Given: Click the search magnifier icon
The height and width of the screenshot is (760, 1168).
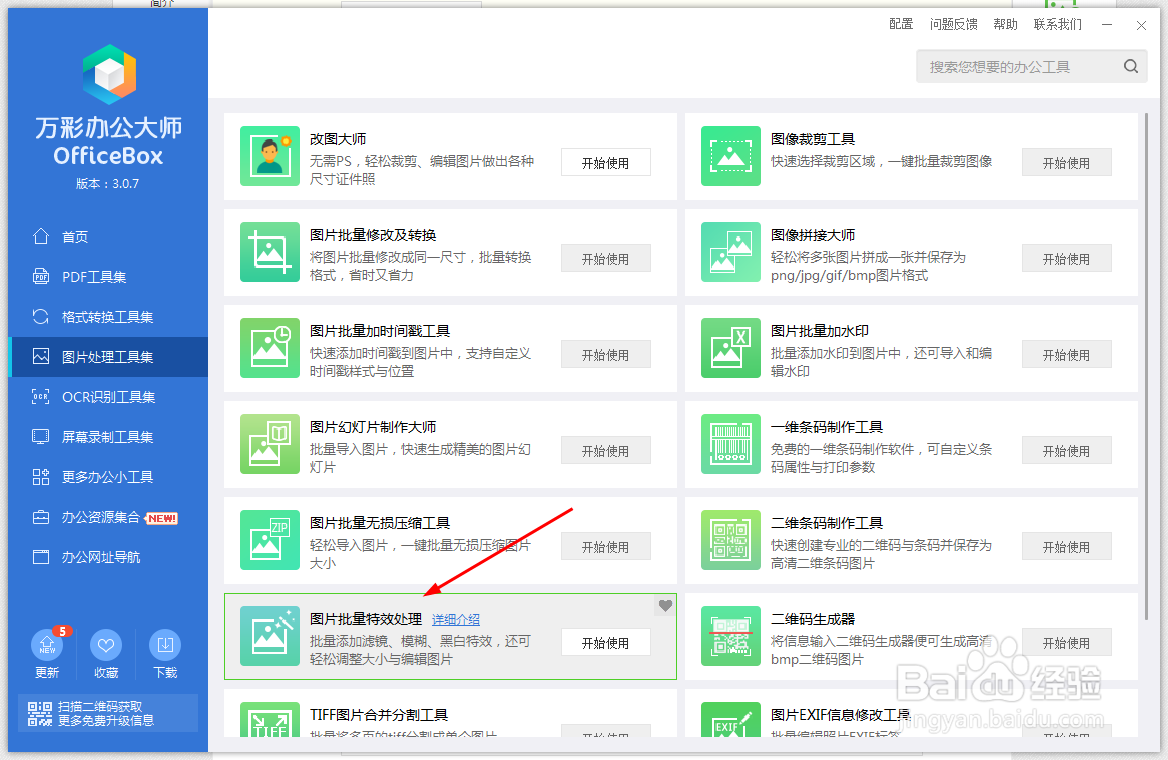Looking at the screenshot, I should 1131,66.
